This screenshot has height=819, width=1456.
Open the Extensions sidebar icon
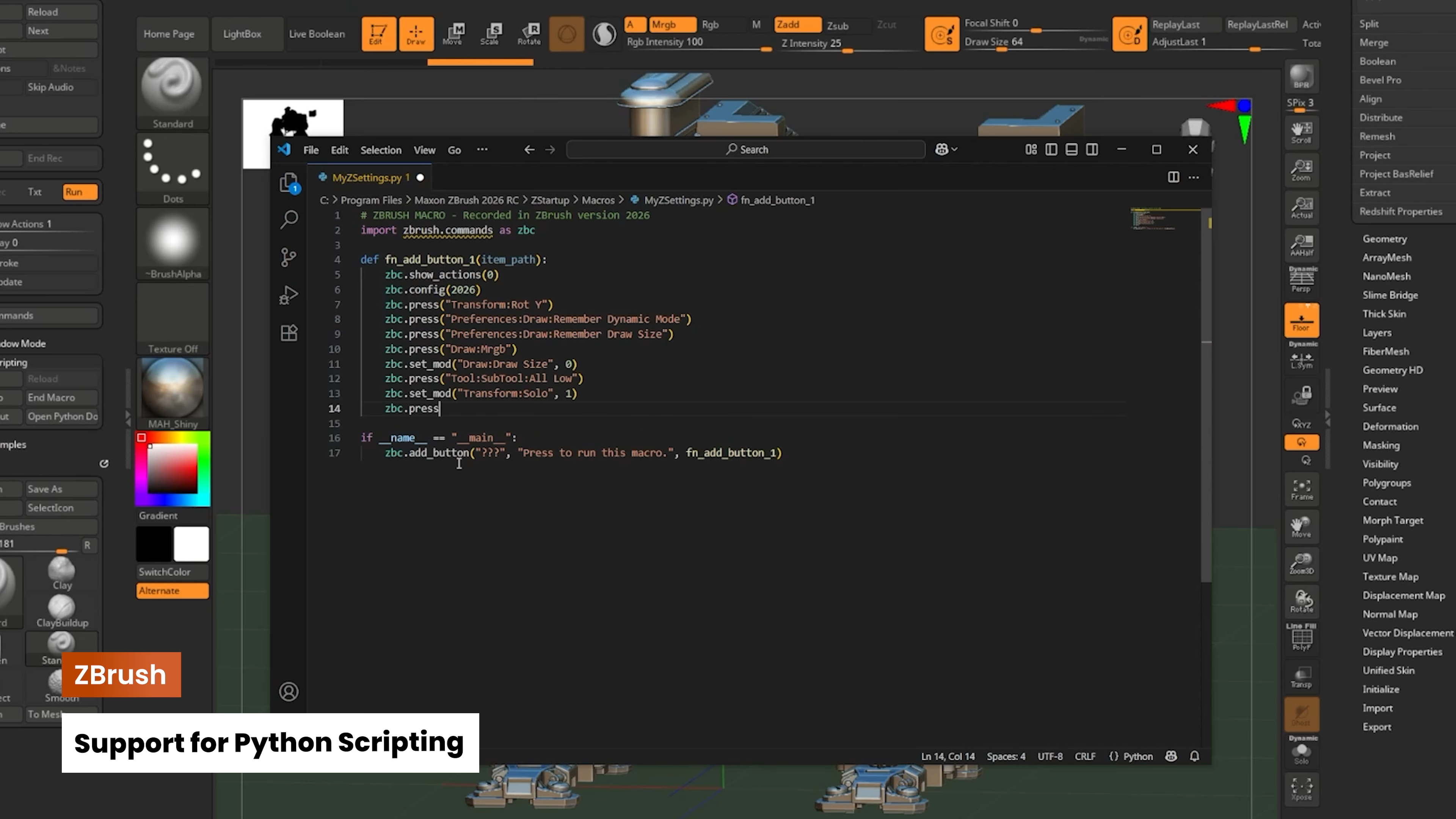pyautogui.click(x=289, y=333)
